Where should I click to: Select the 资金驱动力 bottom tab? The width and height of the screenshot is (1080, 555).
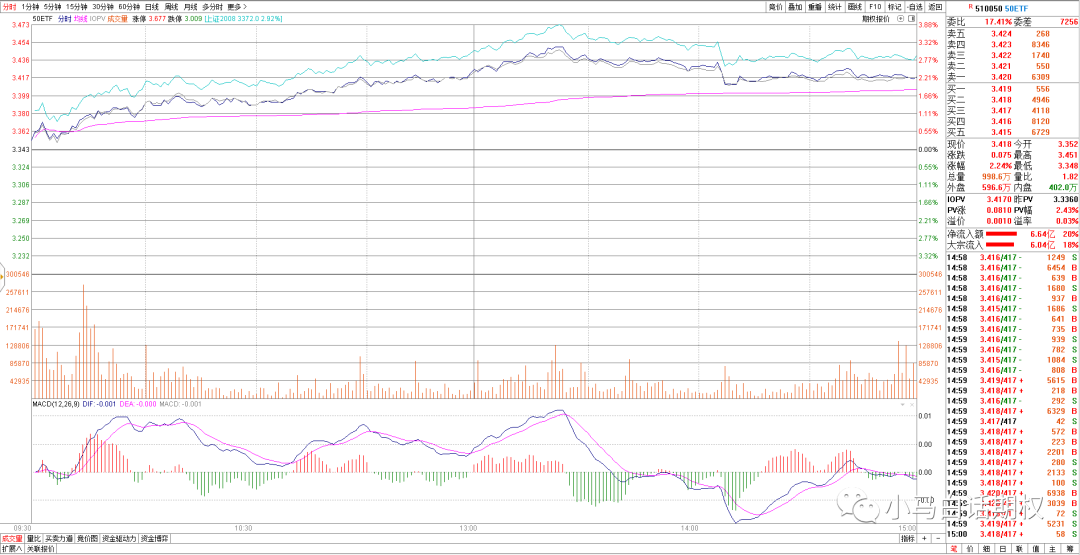tap(119, 538)
